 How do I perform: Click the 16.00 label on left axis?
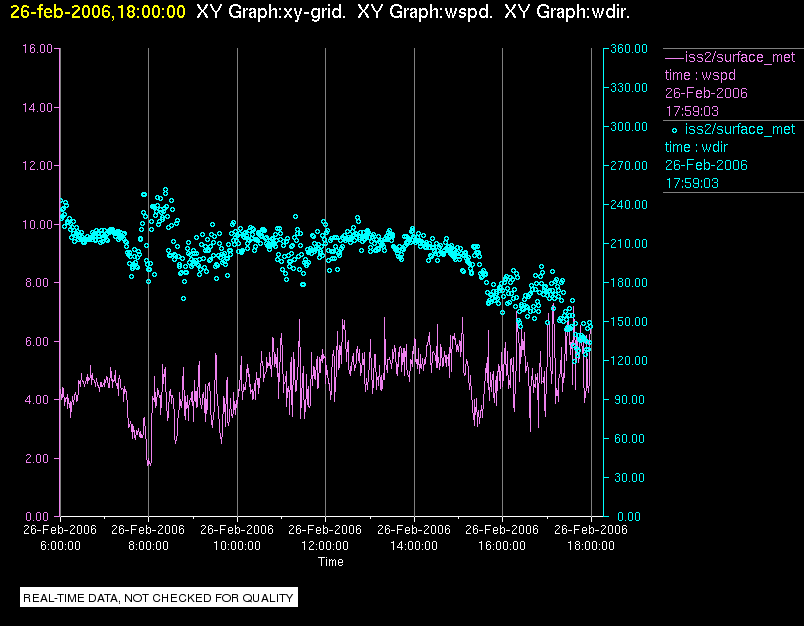(37, 49)
